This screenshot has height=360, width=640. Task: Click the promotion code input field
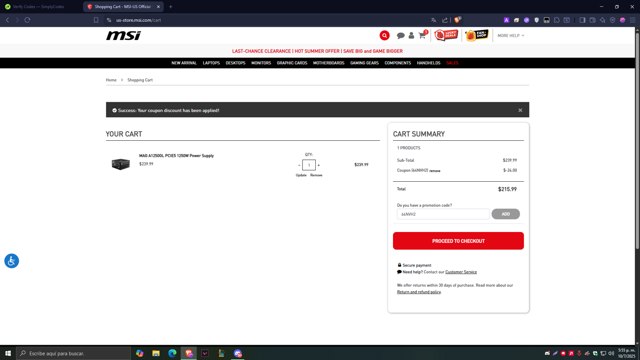(443, 214)
